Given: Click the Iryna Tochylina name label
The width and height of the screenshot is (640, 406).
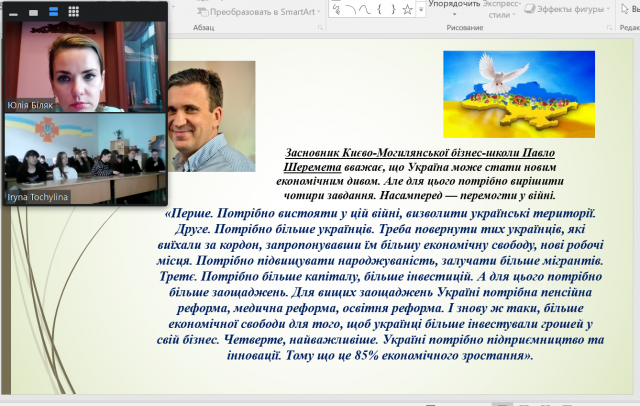Looking at the screenshot, I should [37, 197].
